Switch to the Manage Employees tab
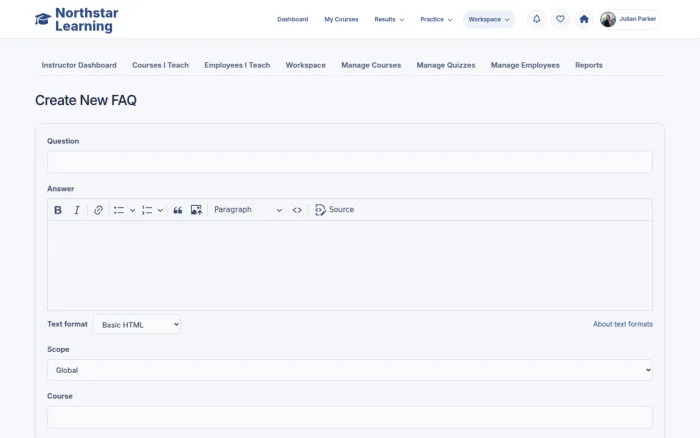Viewport: 700px width, 438px height. (525, 65)
